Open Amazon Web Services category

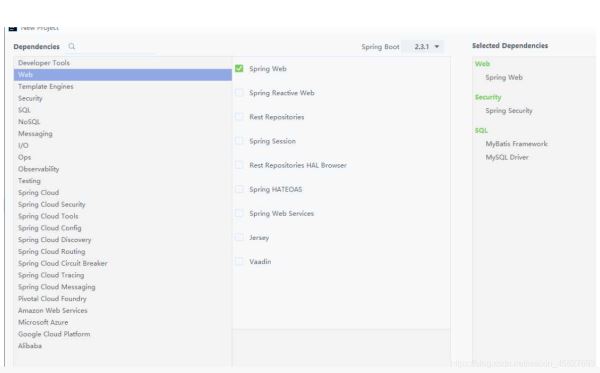pos(123,311)
